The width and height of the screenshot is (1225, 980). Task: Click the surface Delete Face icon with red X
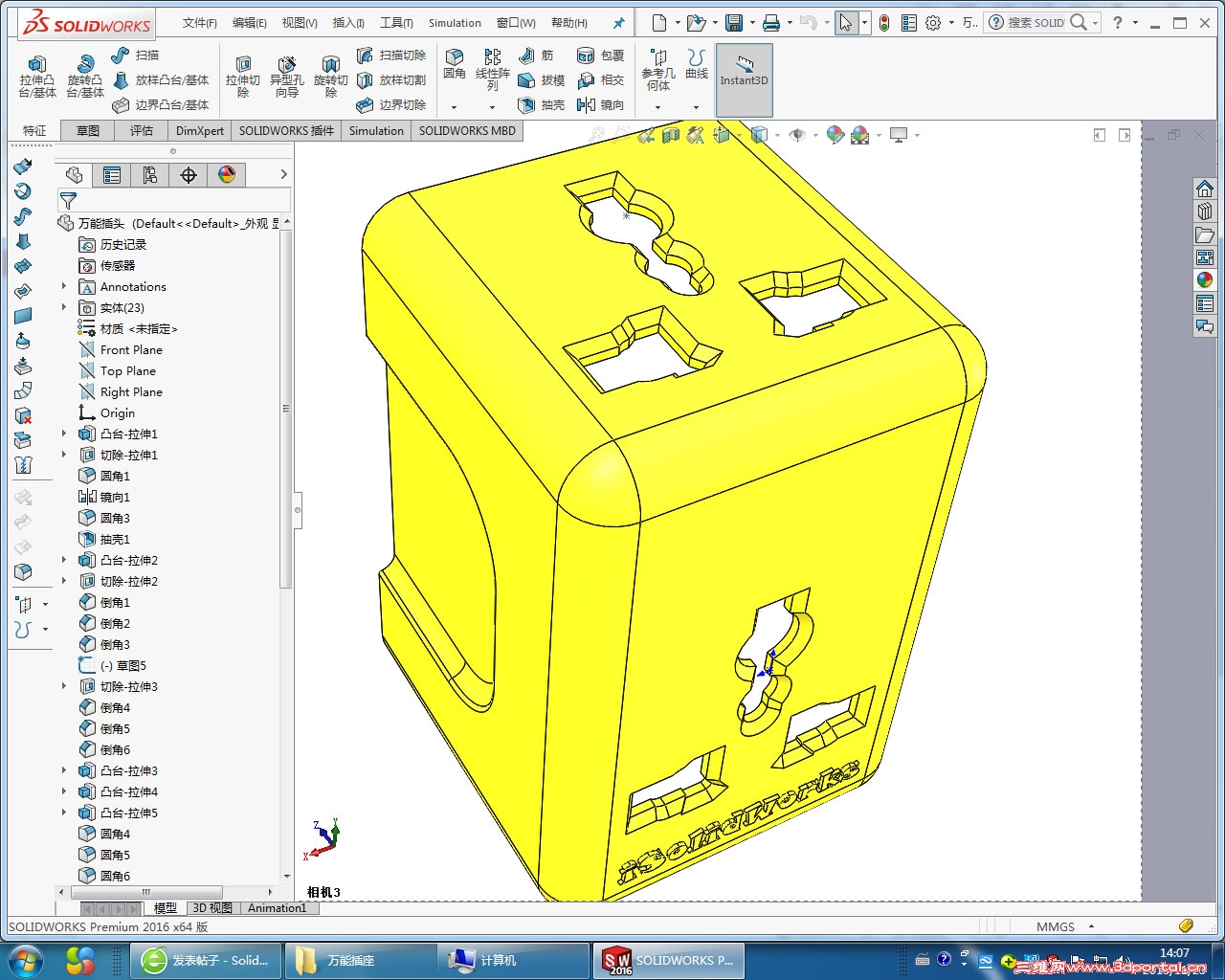pos(24,415)
